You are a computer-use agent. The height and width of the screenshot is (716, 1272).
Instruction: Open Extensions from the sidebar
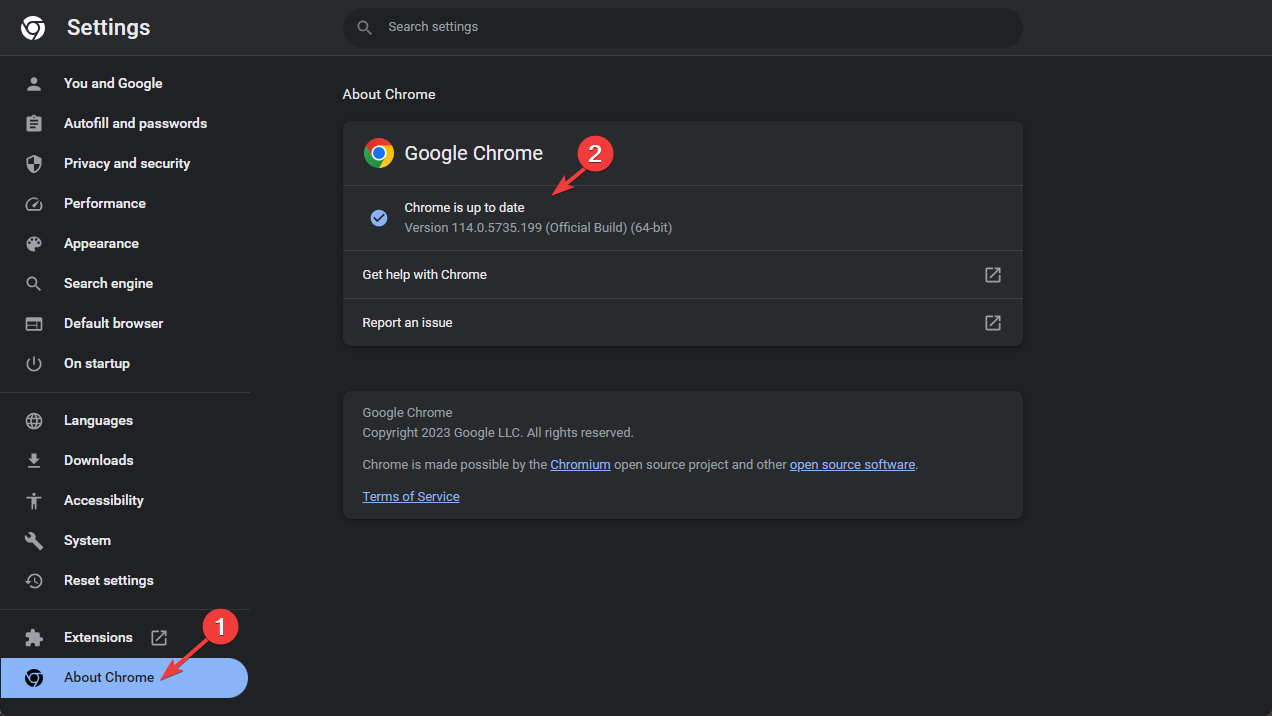tap(124, 637)
